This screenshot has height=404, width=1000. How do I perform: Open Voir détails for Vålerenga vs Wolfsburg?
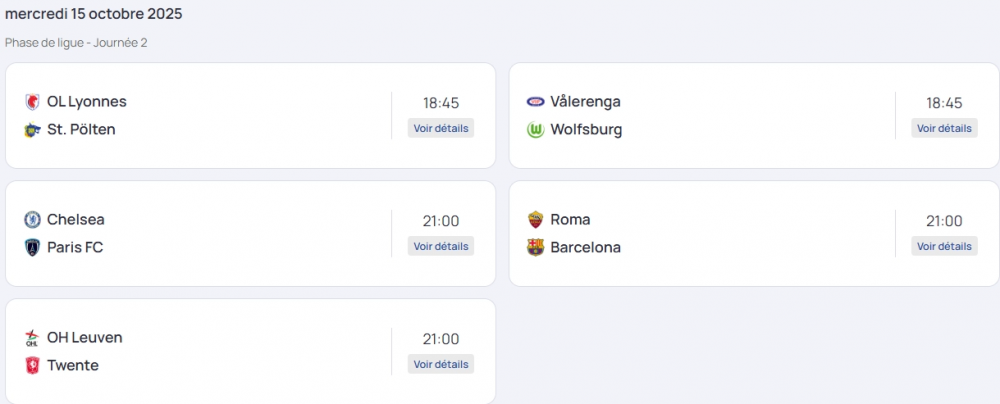(x=944, y=128)
